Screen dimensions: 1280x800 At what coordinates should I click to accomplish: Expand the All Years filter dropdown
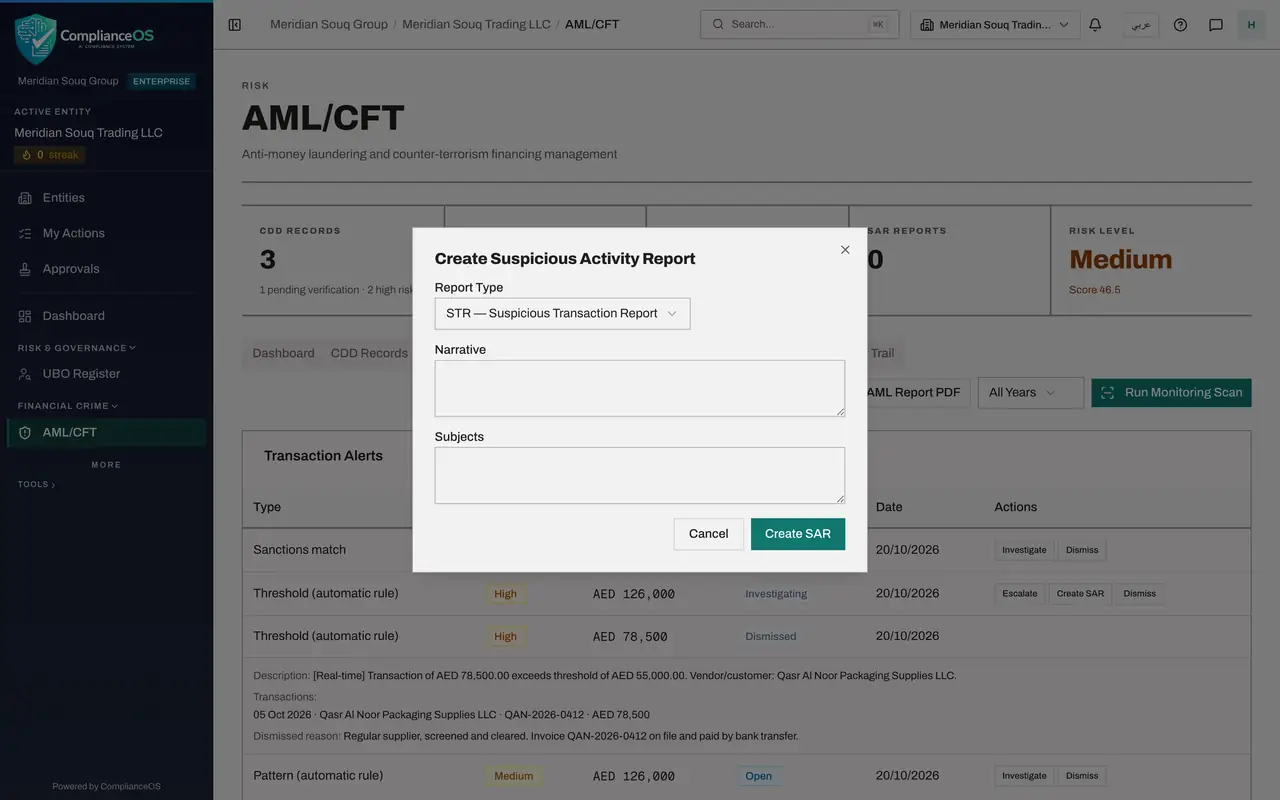[1030, 392]
